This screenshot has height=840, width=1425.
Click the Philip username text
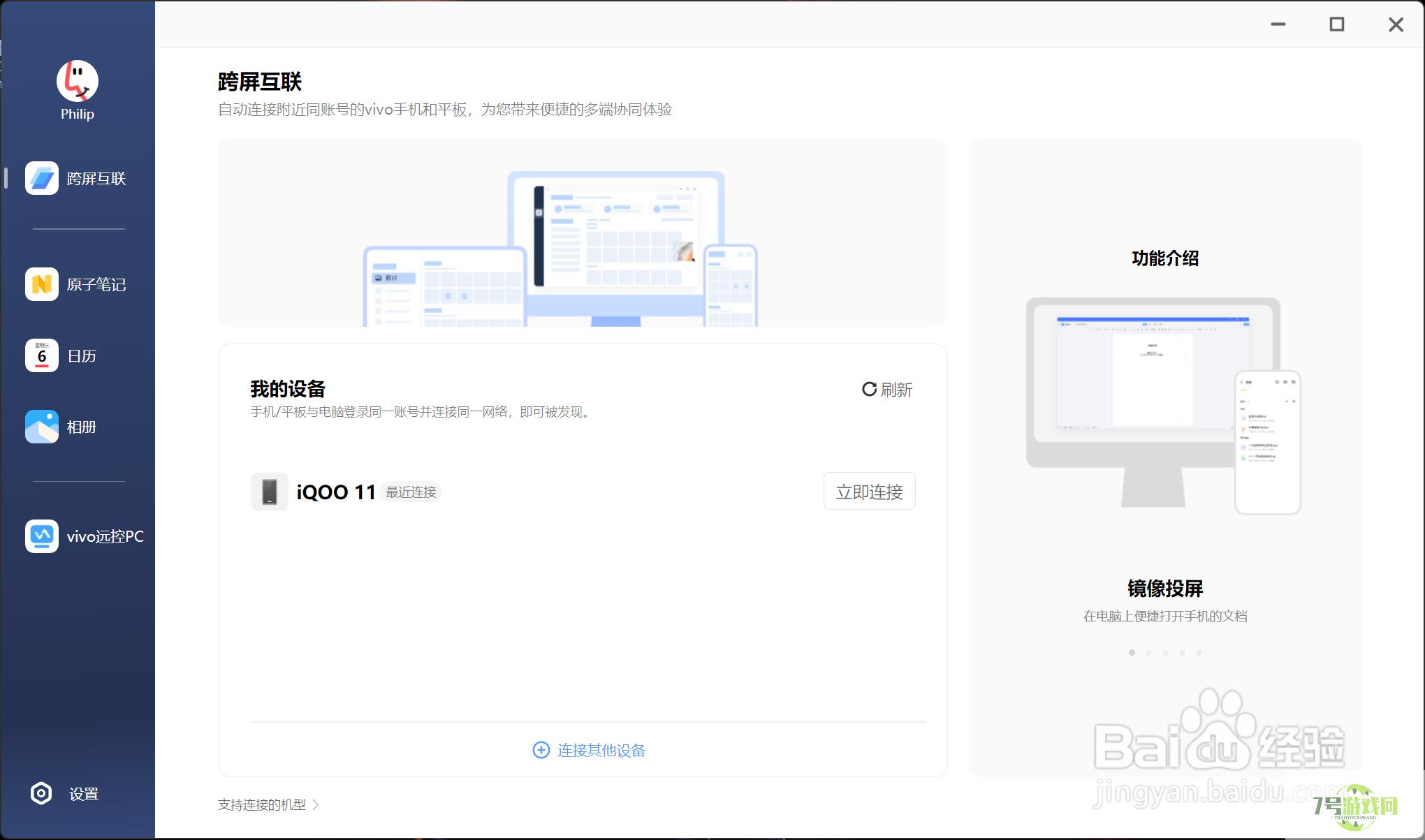tap(77, 114)
